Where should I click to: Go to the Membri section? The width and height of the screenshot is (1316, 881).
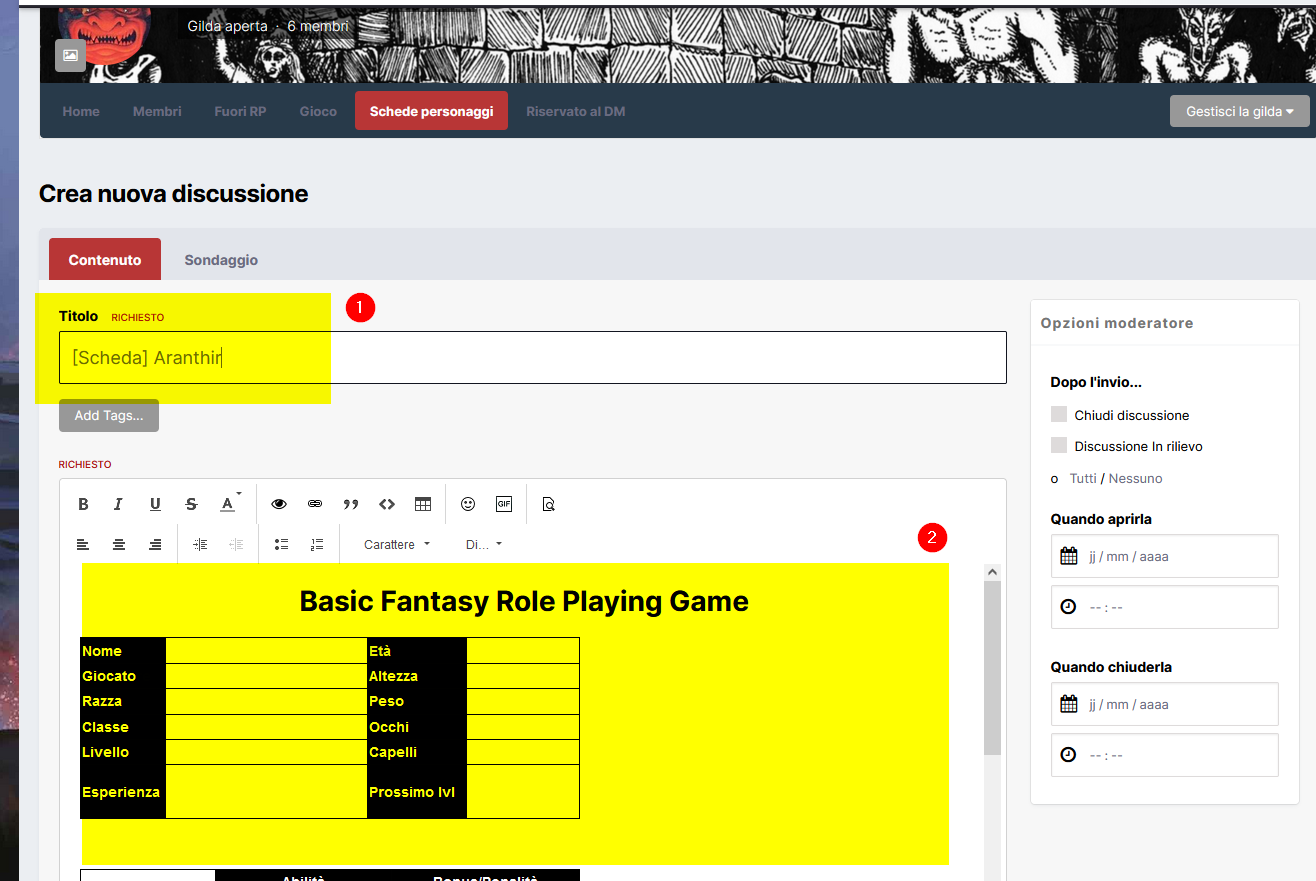click(157, 111)
